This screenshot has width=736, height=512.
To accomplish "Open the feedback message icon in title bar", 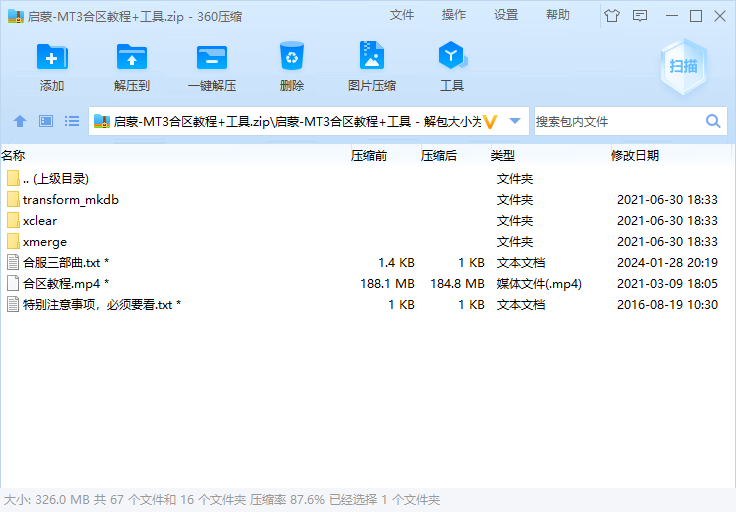I will (x=640, y=16).
